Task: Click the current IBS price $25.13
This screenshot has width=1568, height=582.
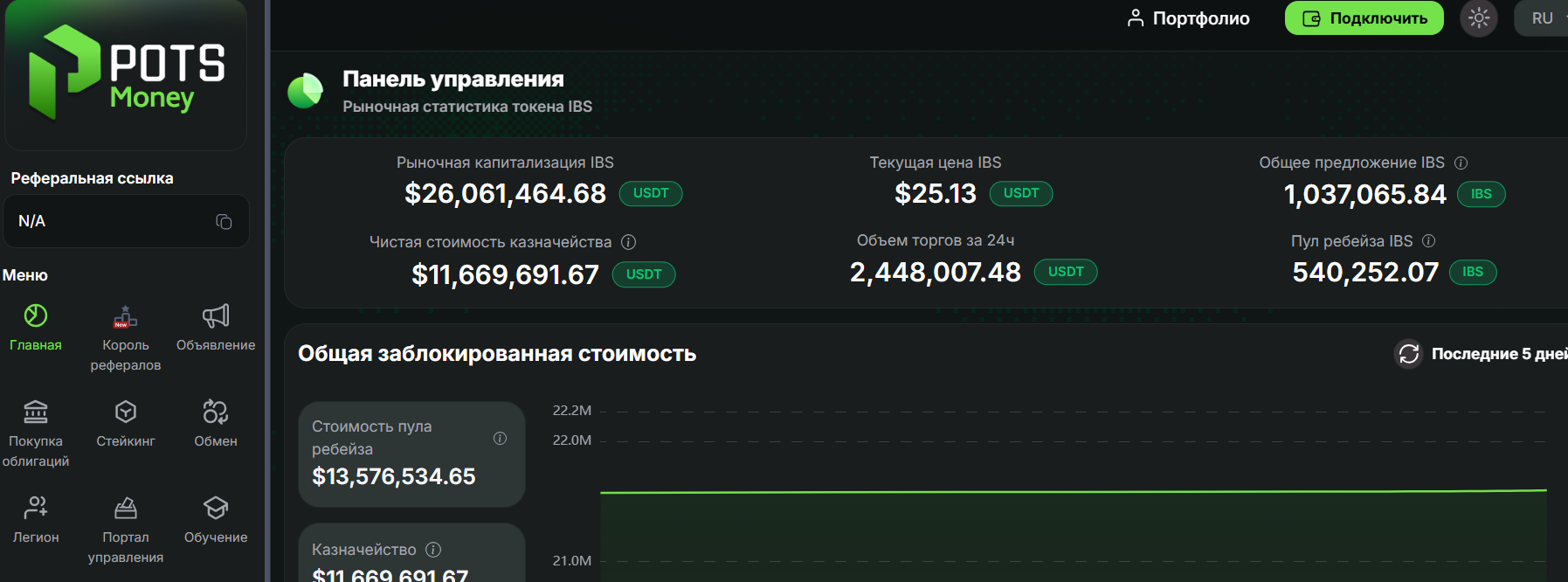Action: tap(935, 193)
